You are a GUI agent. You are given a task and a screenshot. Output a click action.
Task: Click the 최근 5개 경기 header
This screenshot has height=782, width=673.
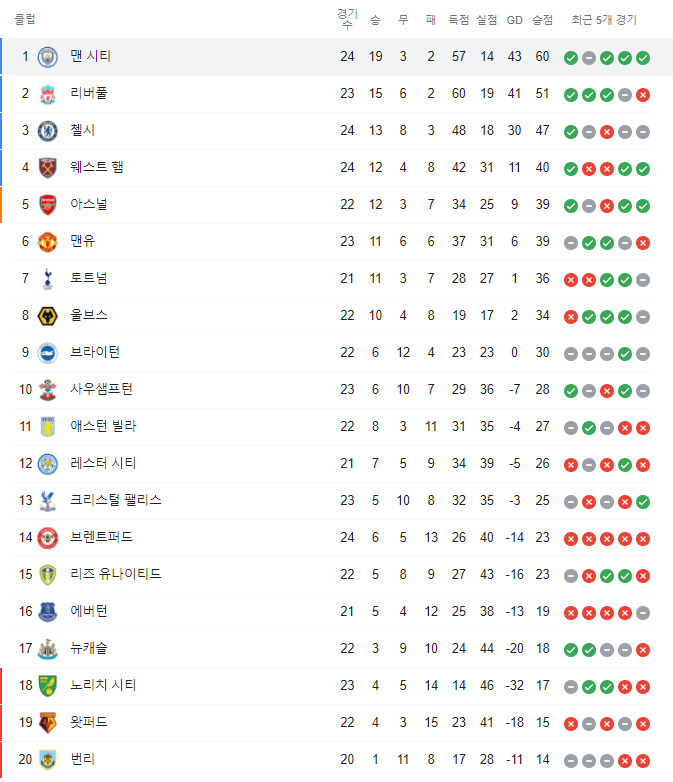tap(604, 20)
